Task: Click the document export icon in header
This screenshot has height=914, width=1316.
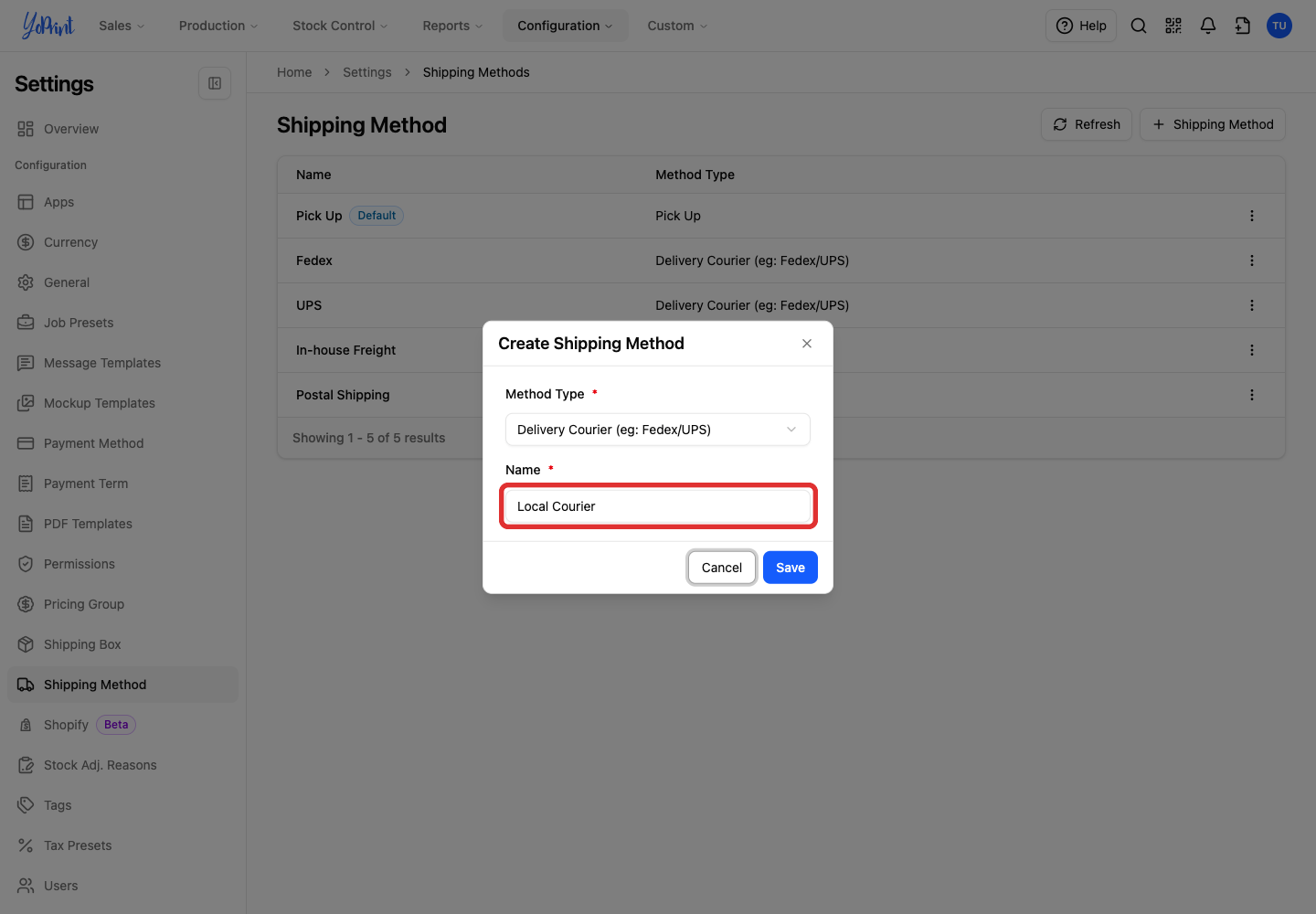Action: (1243, 26)
